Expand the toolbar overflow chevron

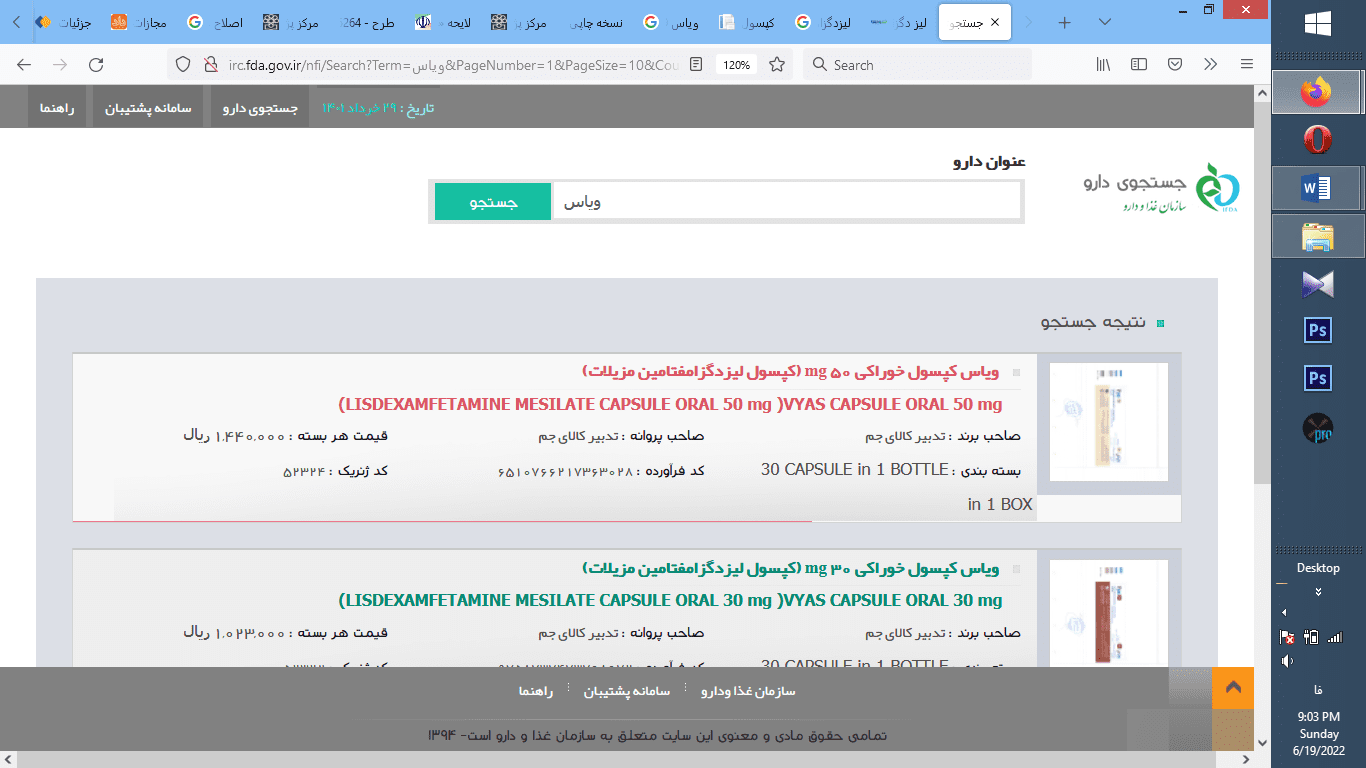(1210, 65)
